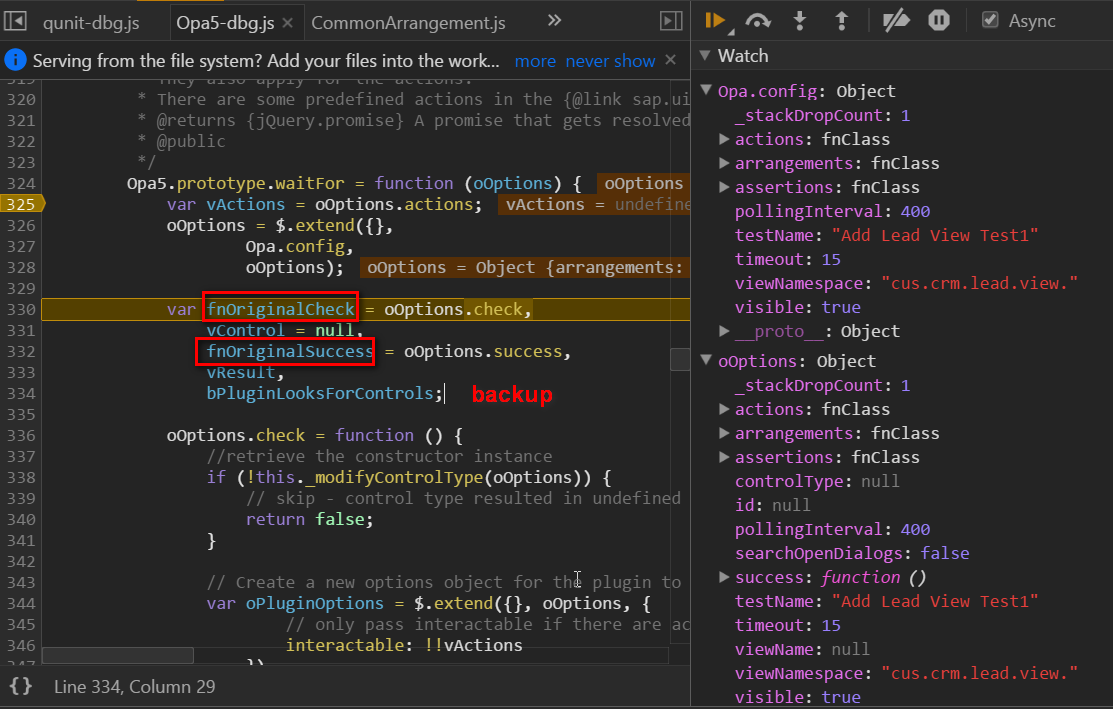Click bPluginLooksForControls on line 334
Screen dimensions: 1113x709
tap(320, 393)
